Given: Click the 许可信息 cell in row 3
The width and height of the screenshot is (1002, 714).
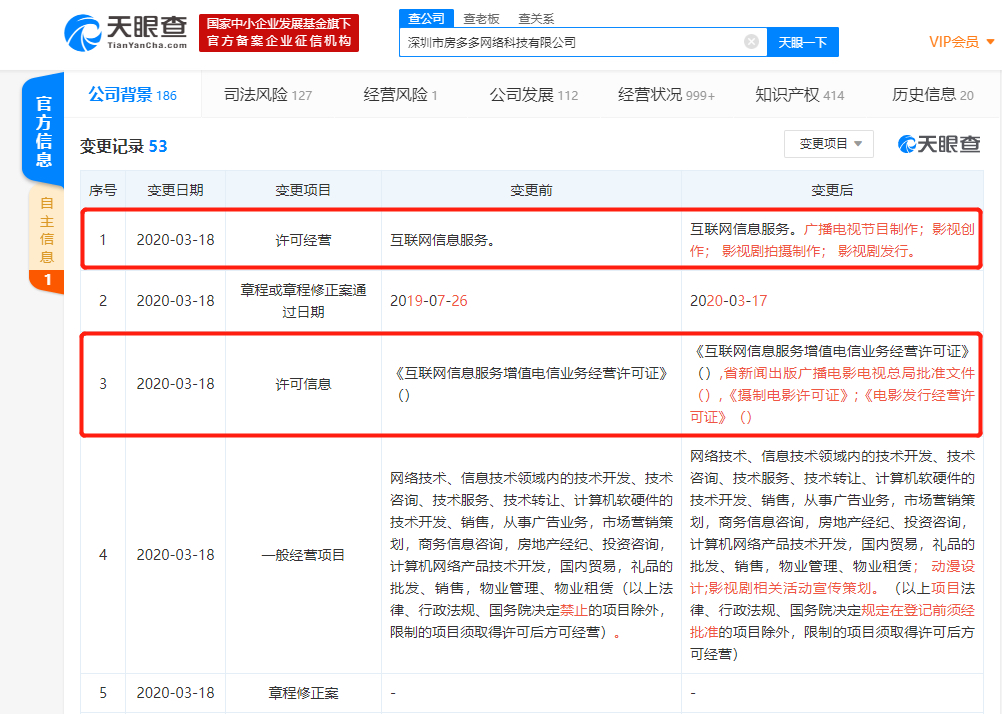Looking at the screenshot, I should (303, 384).
